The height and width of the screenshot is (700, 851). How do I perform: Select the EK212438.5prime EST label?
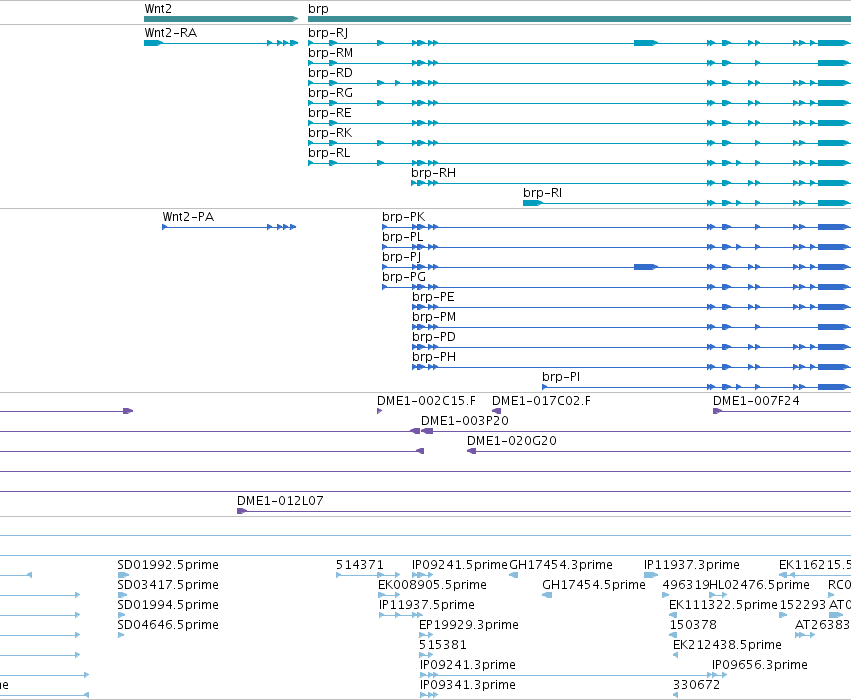pos(727,646)
